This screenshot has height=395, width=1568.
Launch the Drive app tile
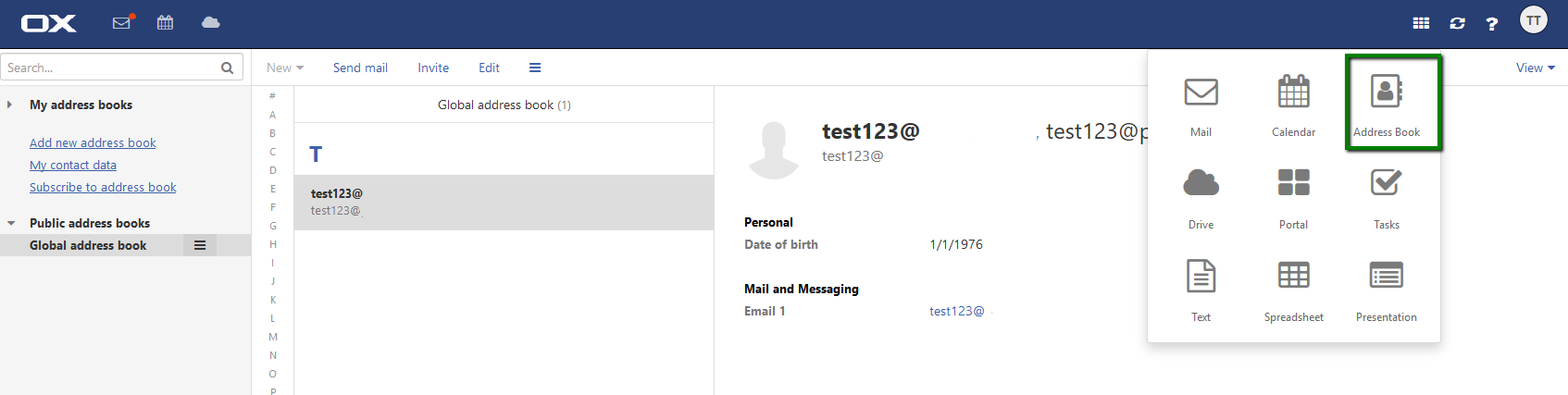[1201, 196]
